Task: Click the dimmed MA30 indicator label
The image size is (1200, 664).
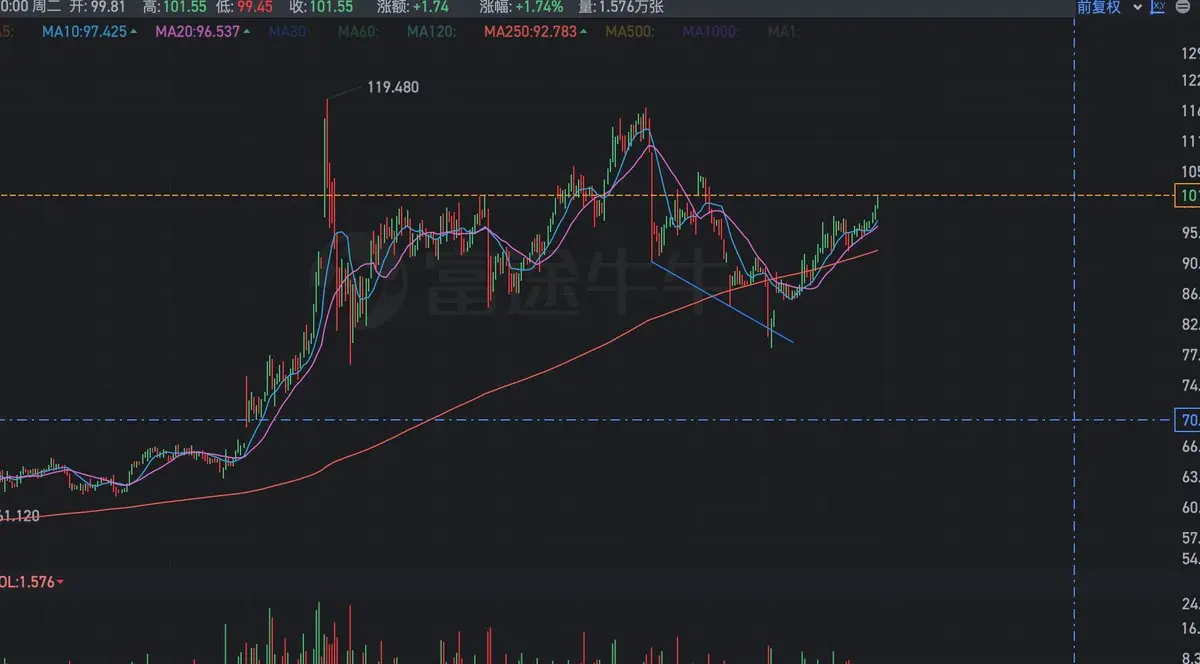Action: tap(288, 31)
